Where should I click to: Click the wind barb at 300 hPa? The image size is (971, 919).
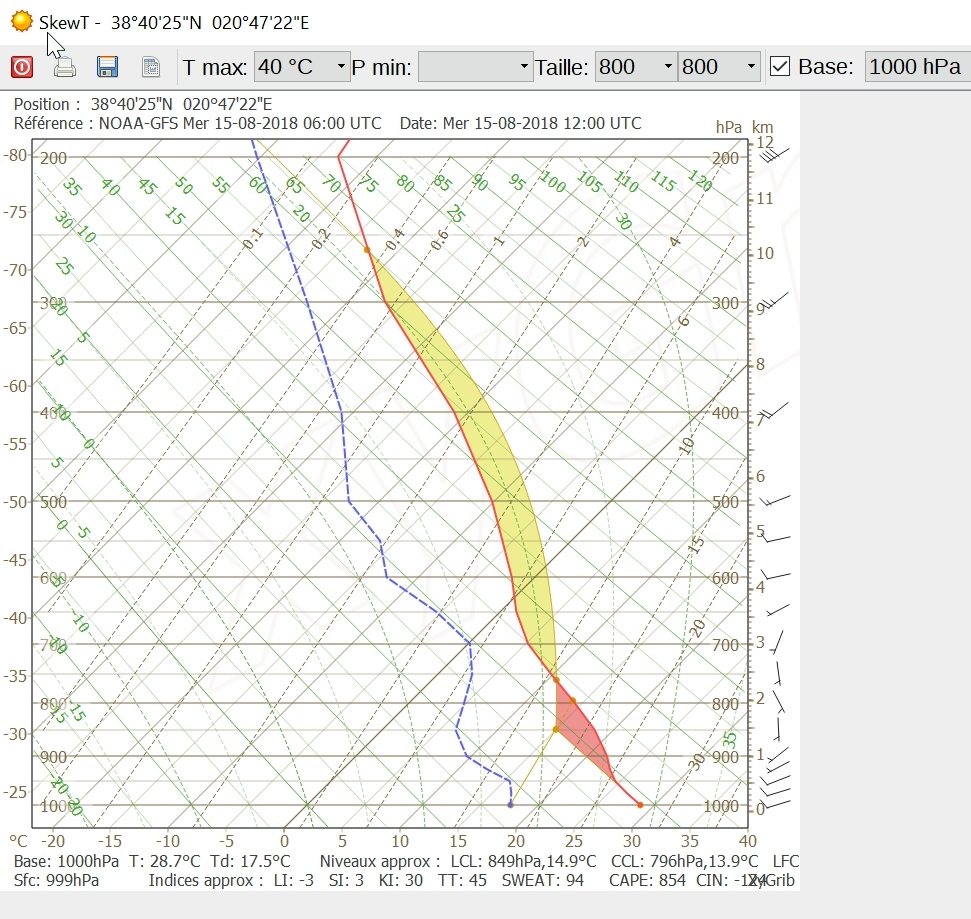(775, 300)
